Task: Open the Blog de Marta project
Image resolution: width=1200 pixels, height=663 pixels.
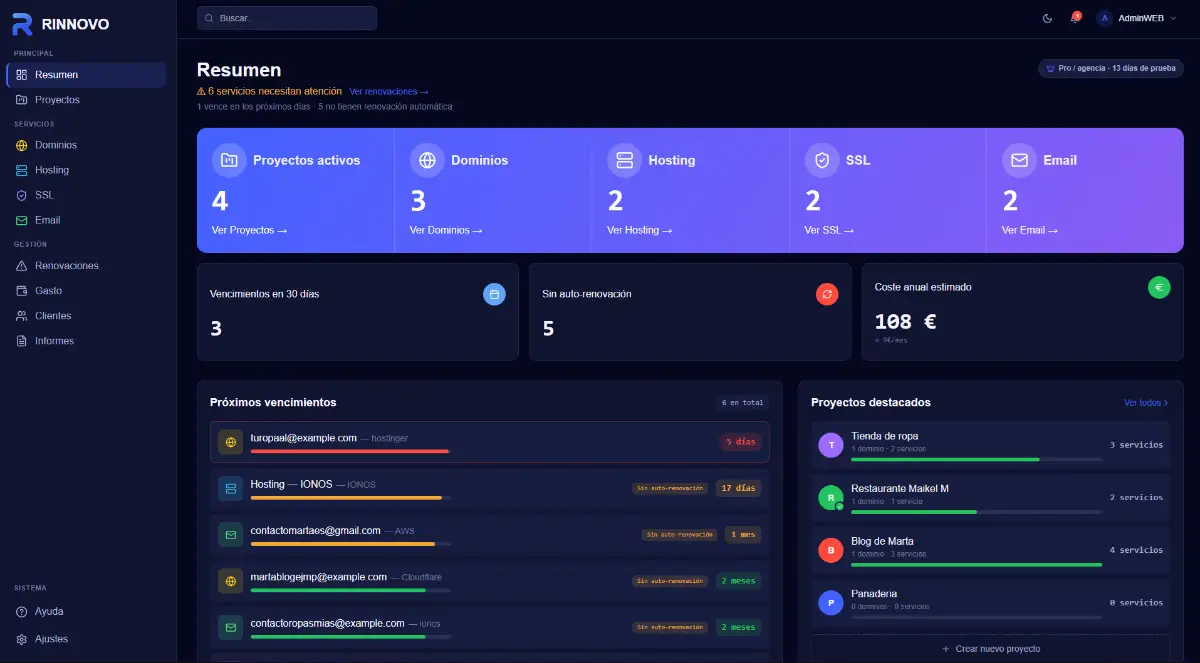Action: pyautogui.click(x=990, y=550)
